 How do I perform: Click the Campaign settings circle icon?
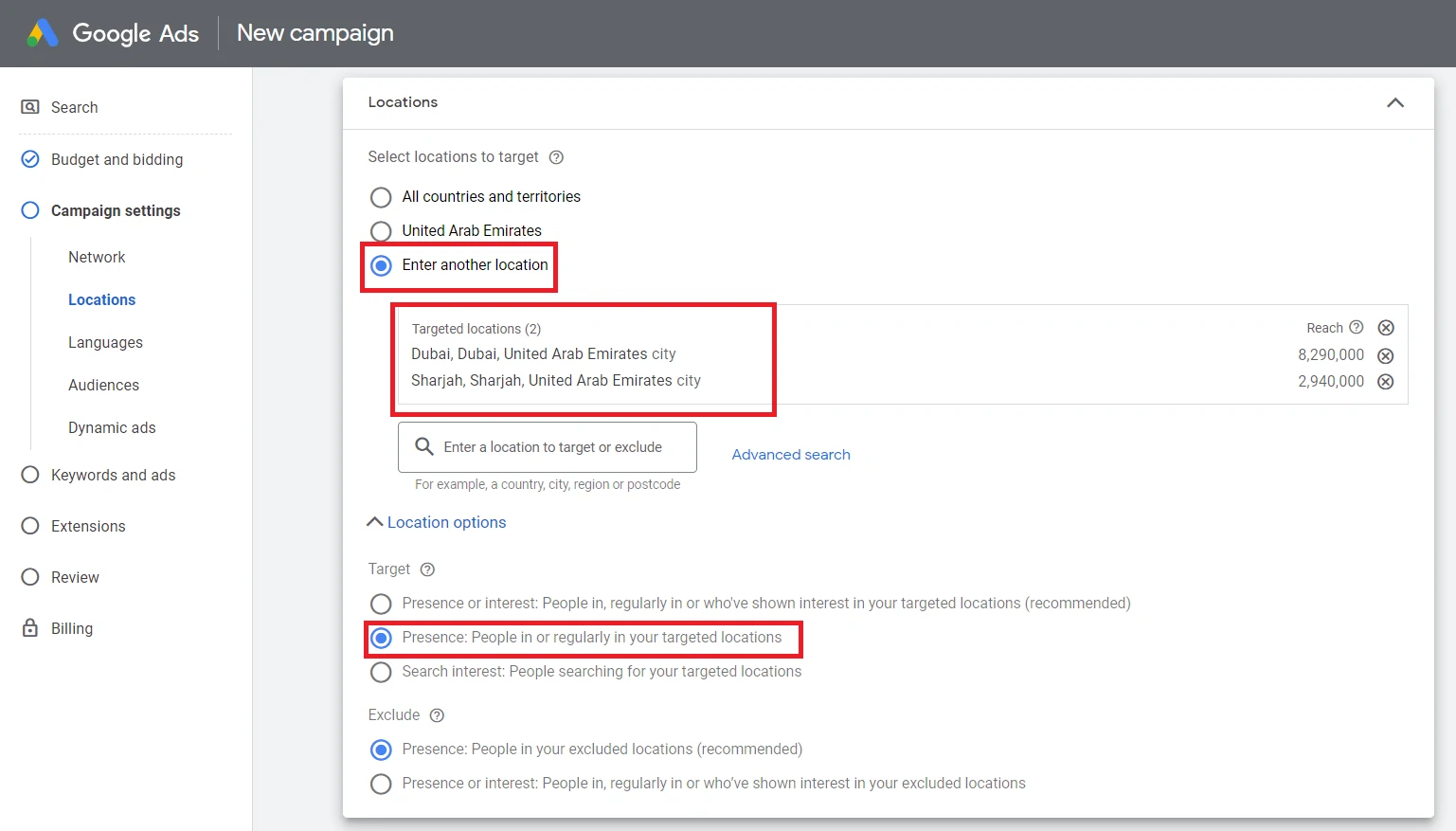click(x=30, y=210)
